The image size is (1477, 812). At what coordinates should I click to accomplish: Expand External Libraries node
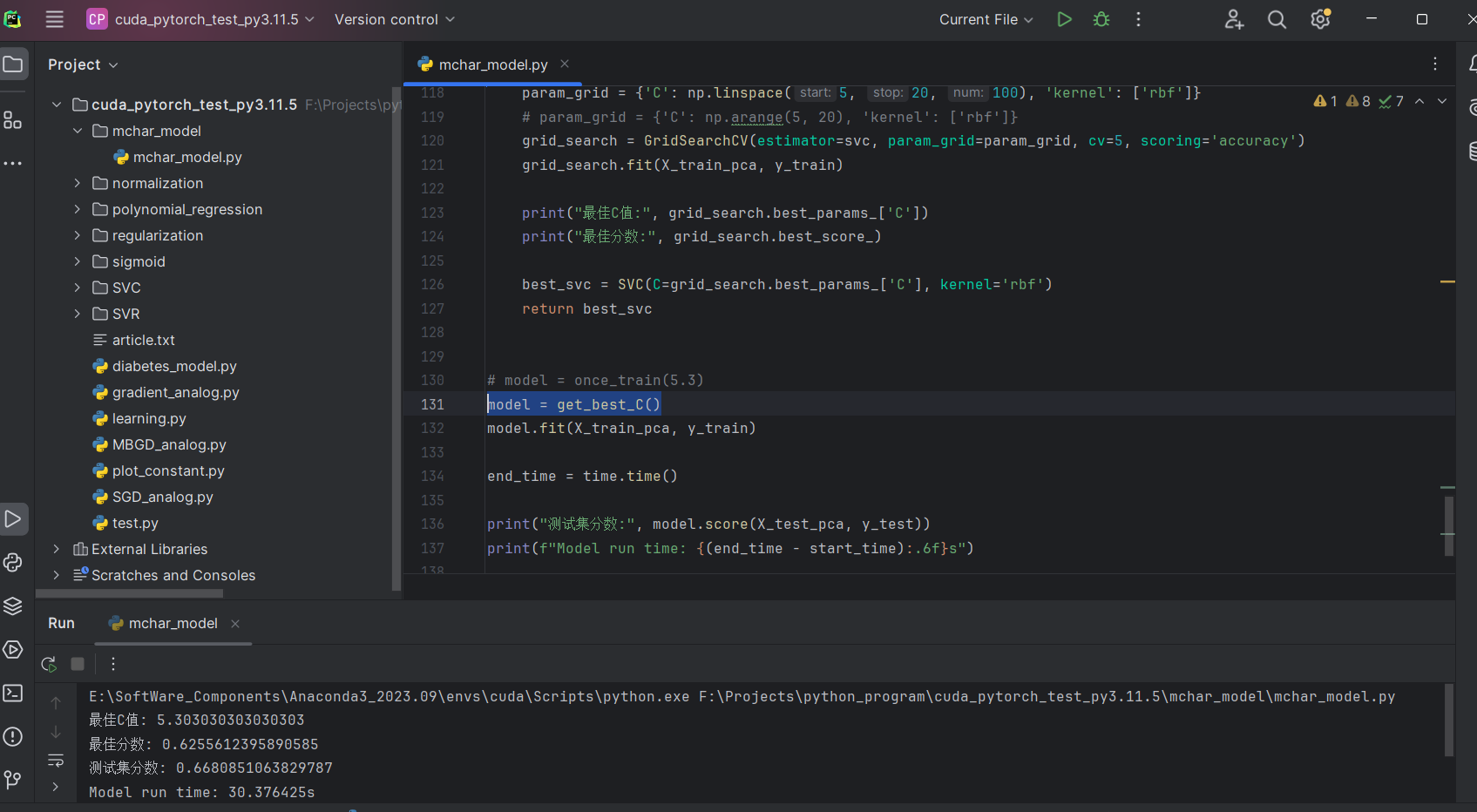pos(57,549)
